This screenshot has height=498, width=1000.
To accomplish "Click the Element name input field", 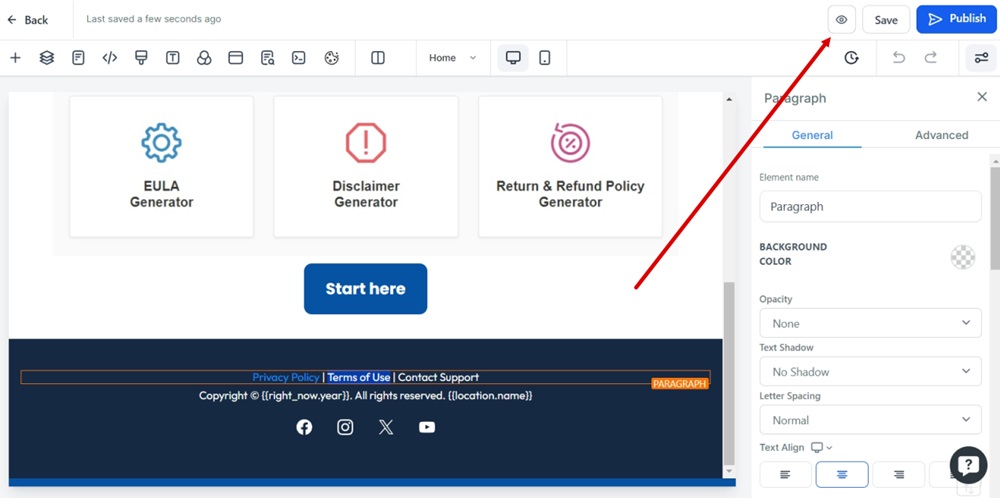I will point(871,207).
